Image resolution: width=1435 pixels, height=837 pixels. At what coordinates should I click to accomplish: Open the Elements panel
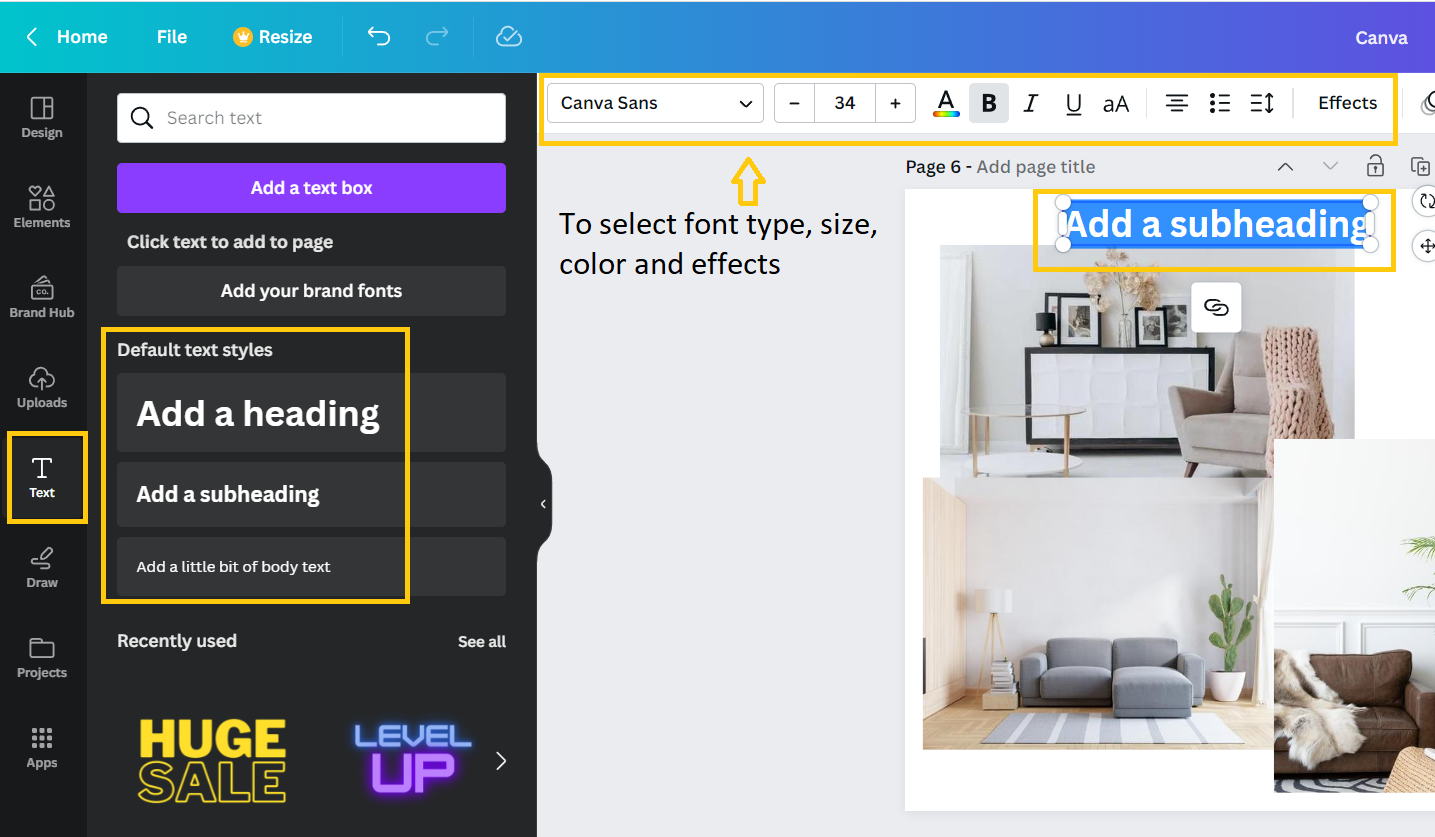pyautogui.click(x=42, y=207)
